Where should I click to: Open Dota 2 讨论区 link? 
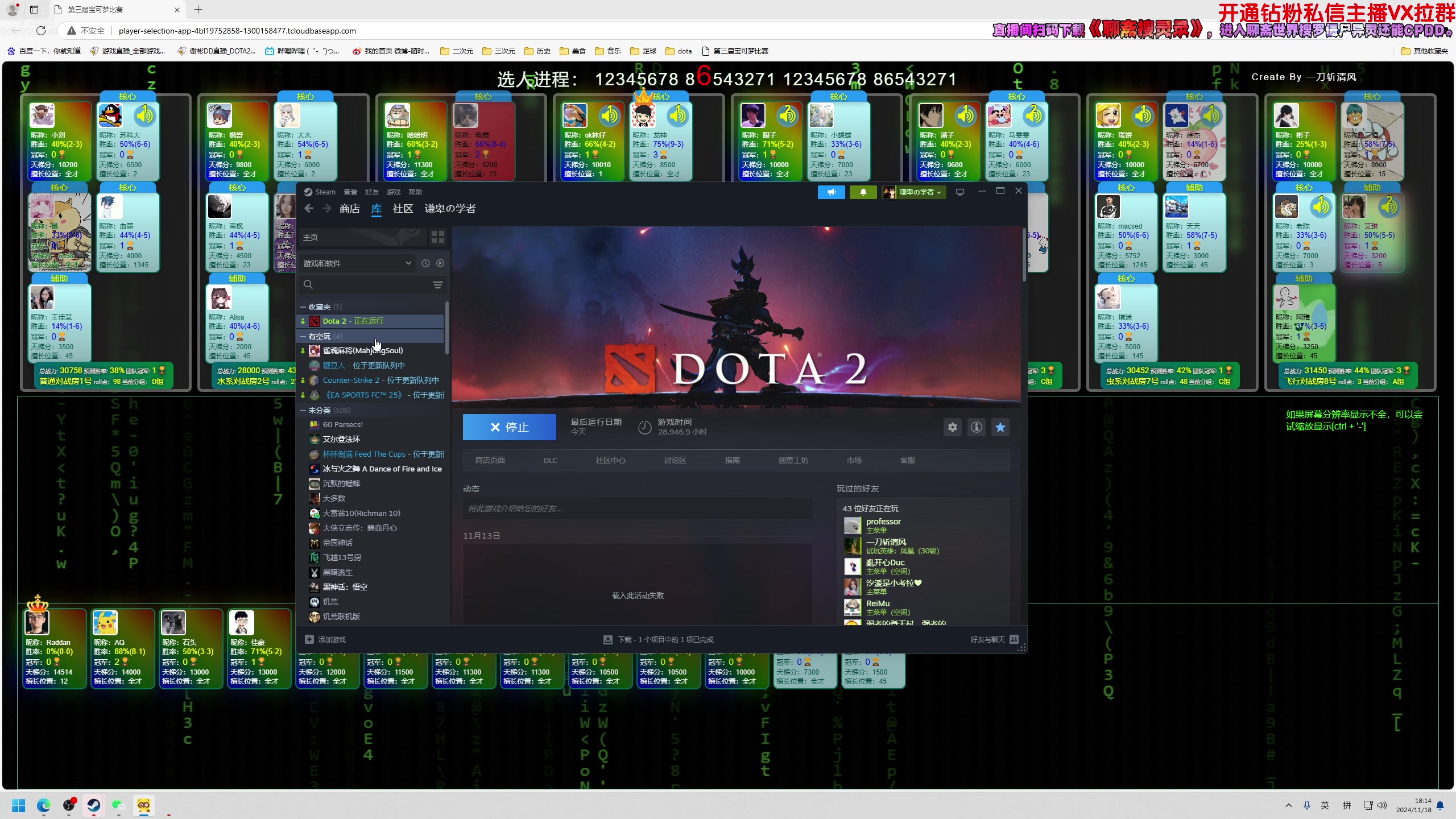pos(675,460)
